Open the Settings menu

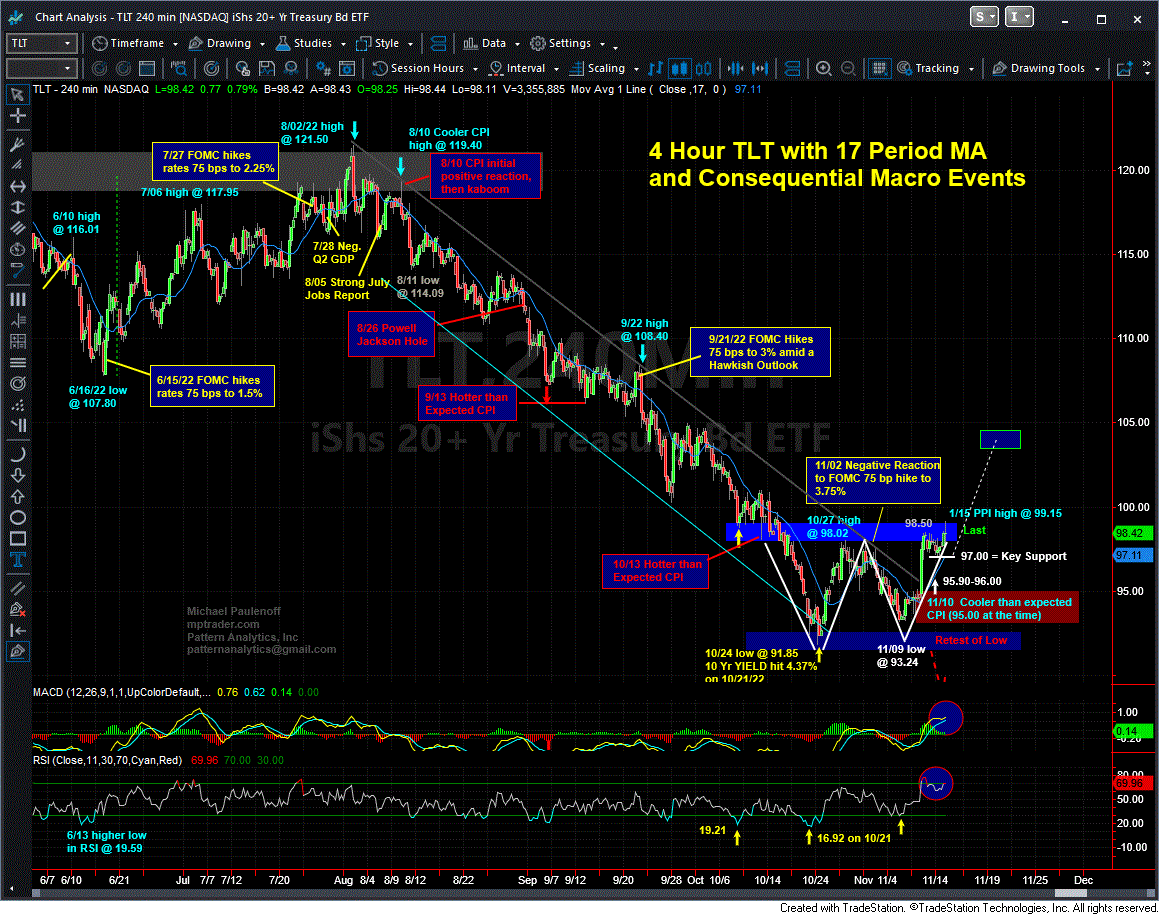click(x=562, y=44)
